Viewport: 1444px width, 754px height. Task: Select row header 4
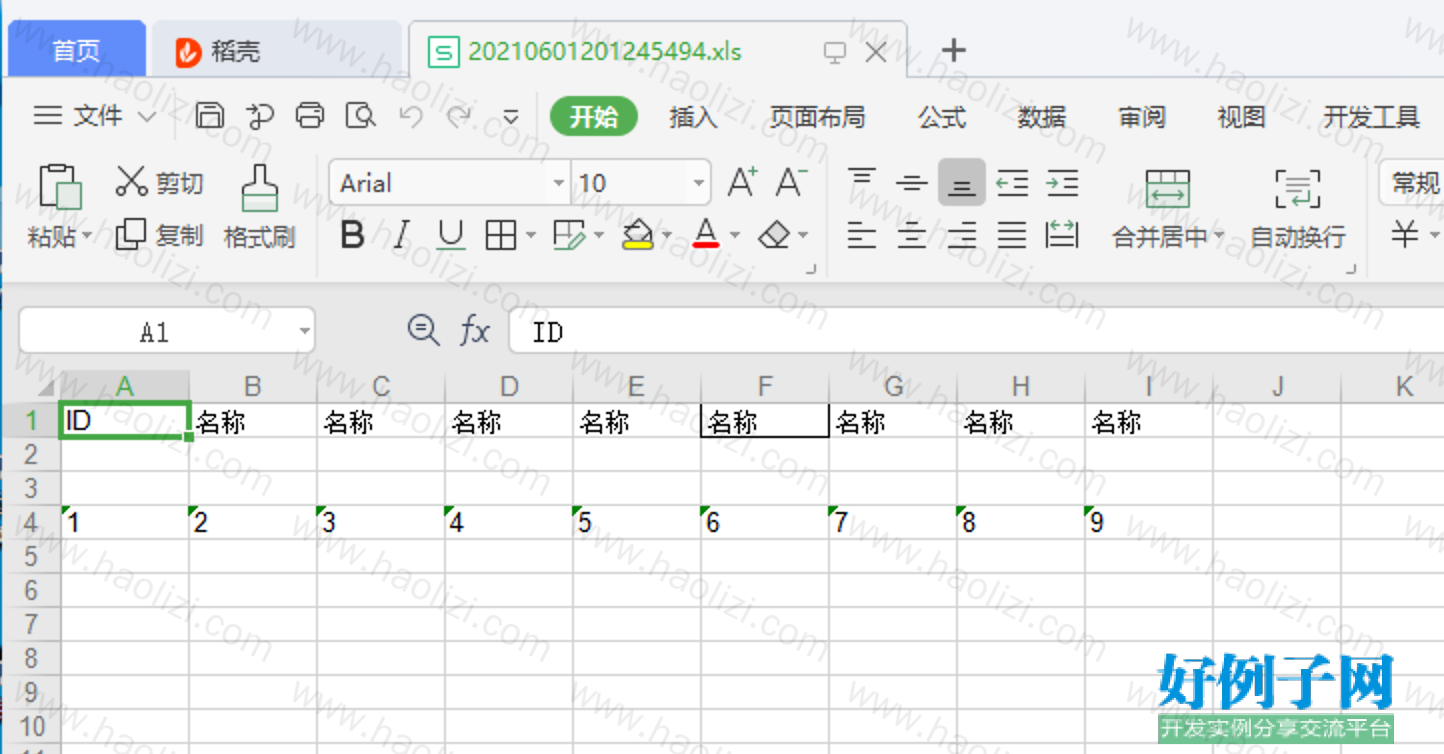pyautogui.click(x=30, y=522)
